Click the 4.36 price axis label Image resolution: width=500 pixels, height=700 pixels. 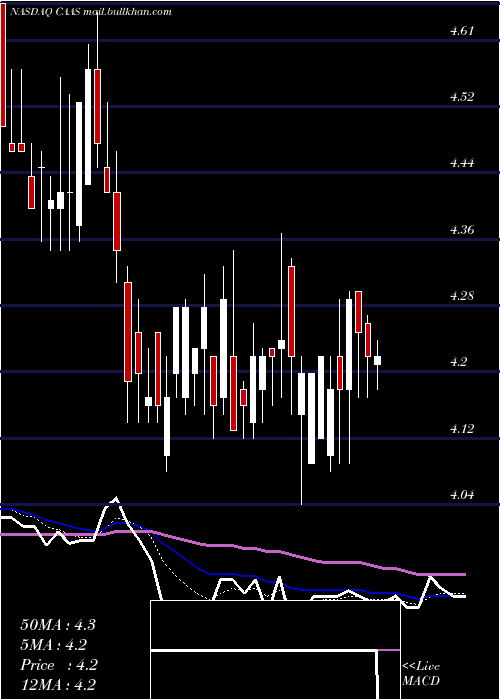point(462,229)
